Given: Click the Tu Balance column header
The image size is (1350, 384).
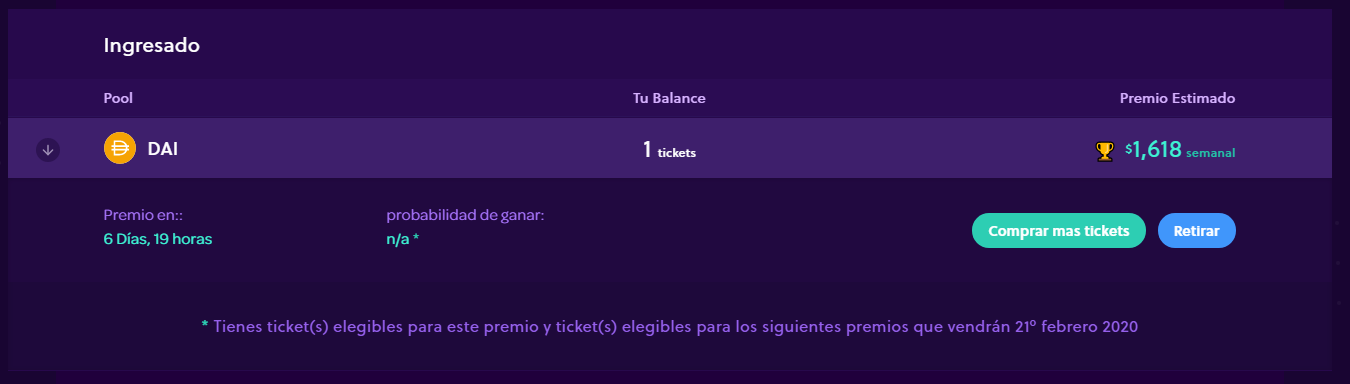Looking at the screenshot, I should click(670, 98).
